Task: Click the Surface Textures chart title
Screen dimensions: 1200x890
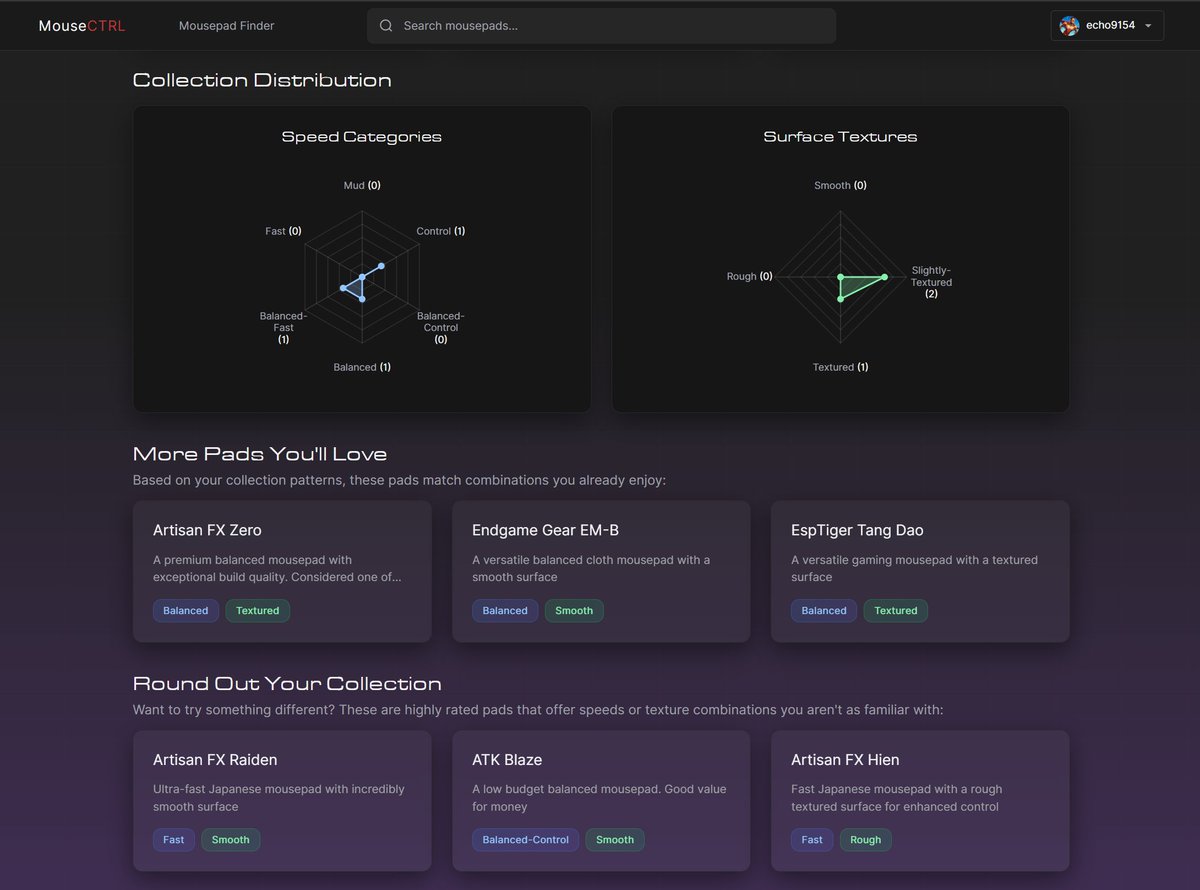Action: (x=840, y=137)
